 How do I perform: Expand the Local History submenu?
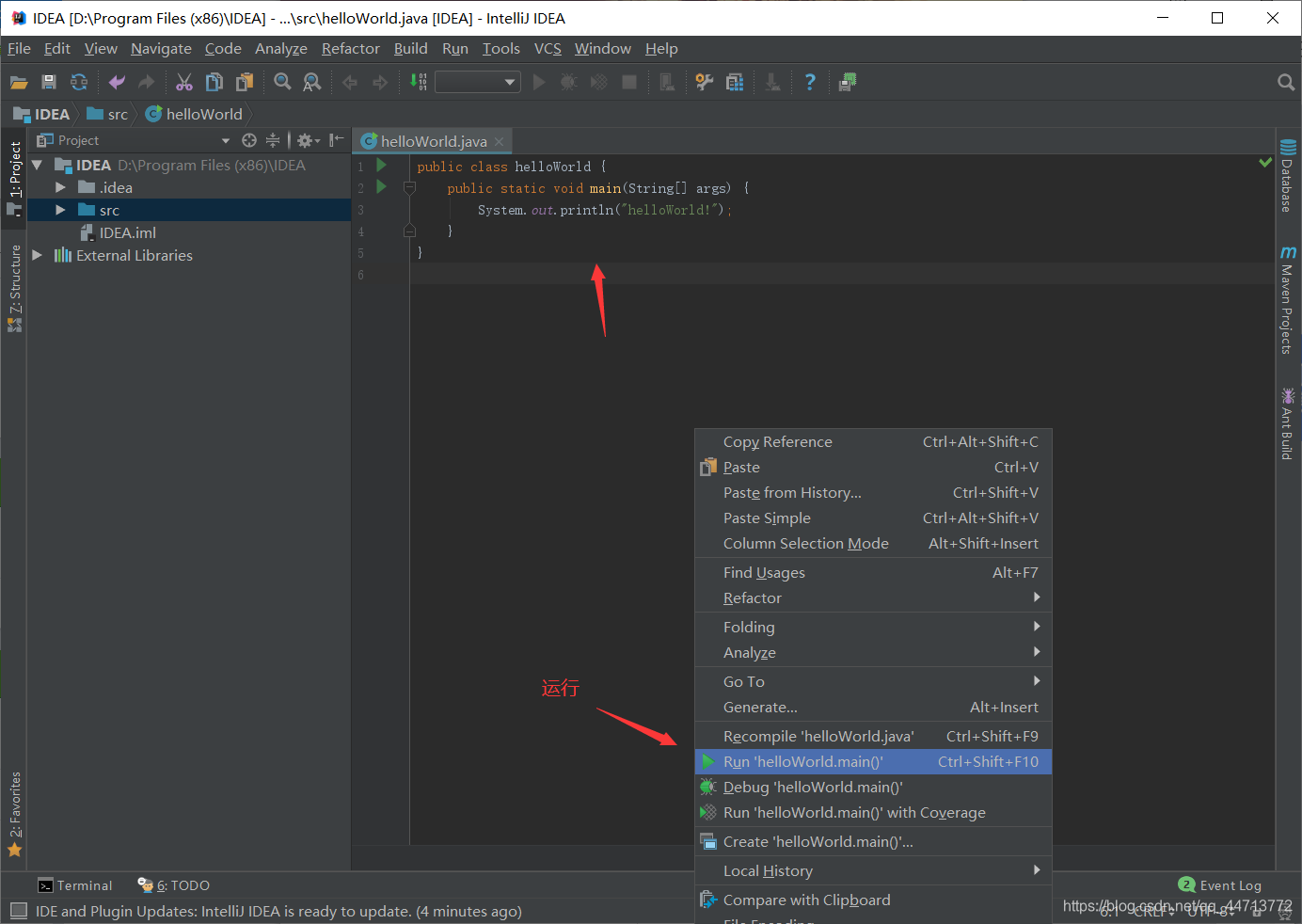[x=873, y=870]
